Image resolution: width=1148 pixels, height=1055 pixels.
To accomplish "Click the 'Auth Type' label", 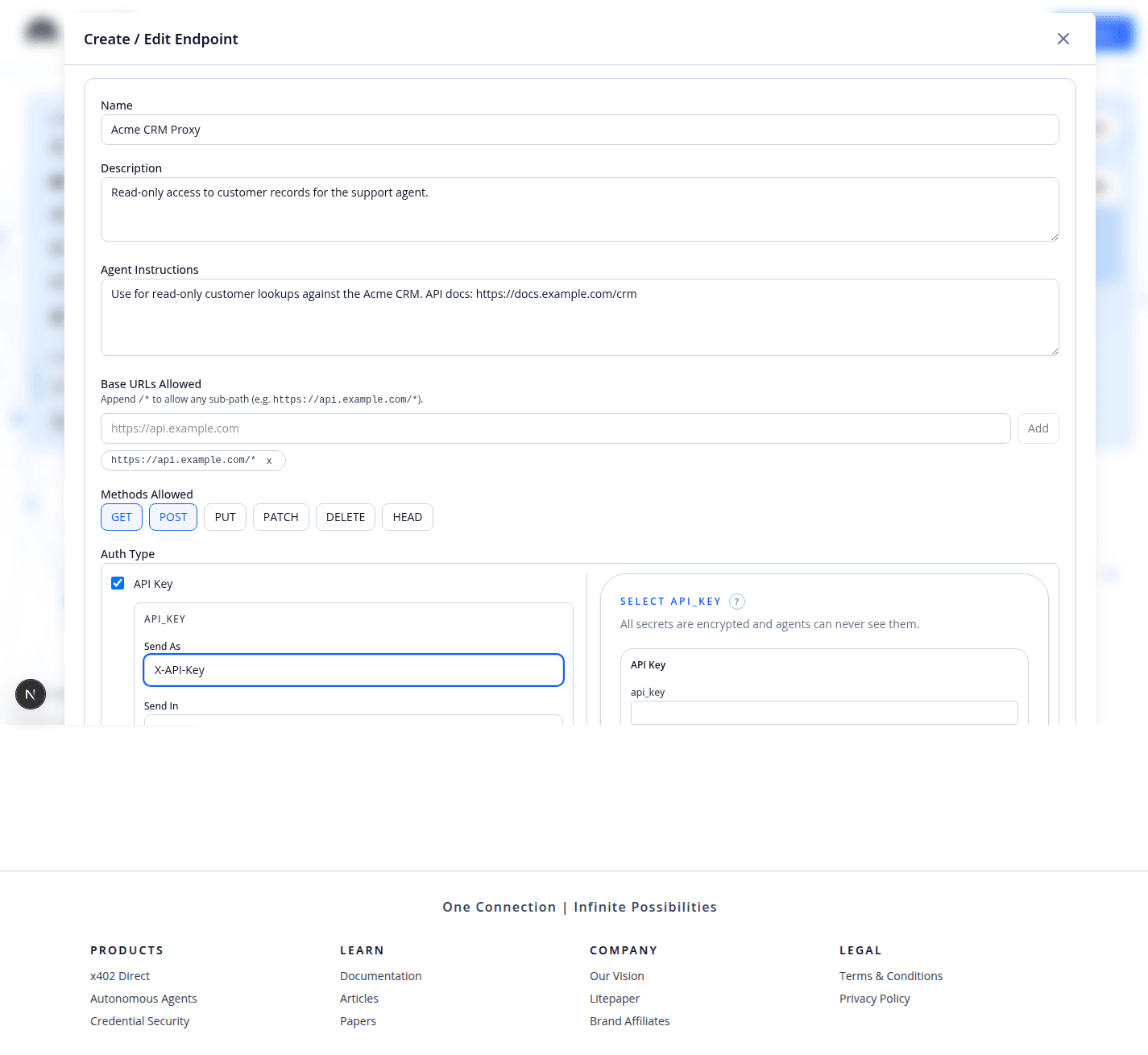I will click(127, 554).
